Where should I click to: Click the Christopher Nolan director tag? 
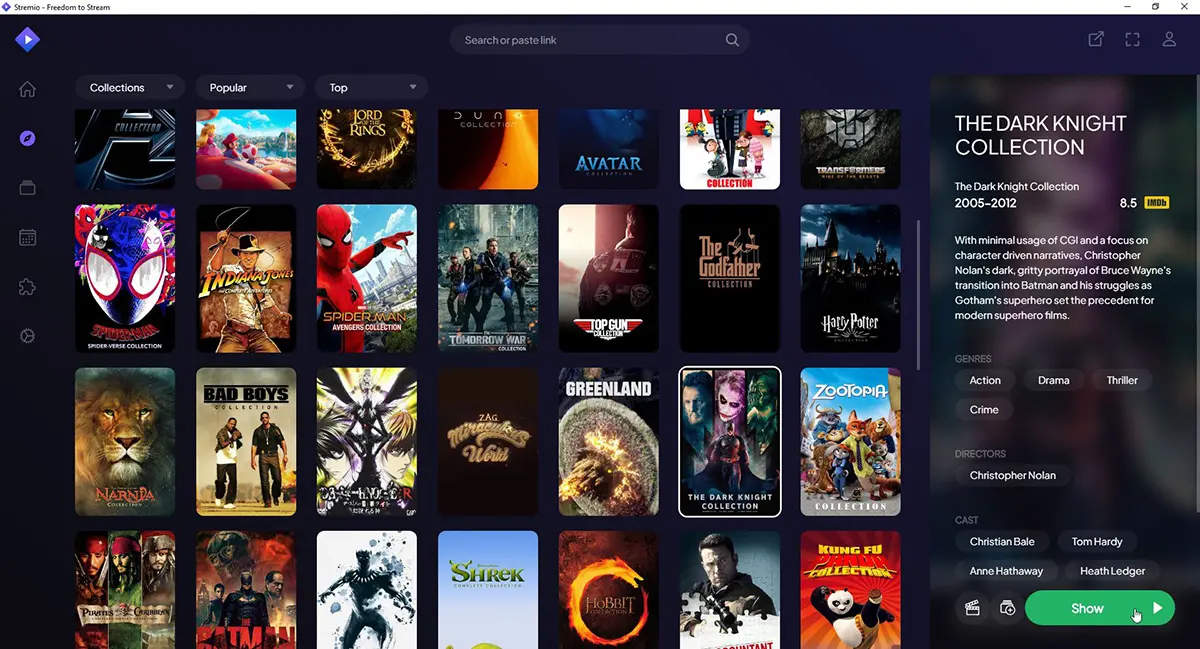[1012, 475]
